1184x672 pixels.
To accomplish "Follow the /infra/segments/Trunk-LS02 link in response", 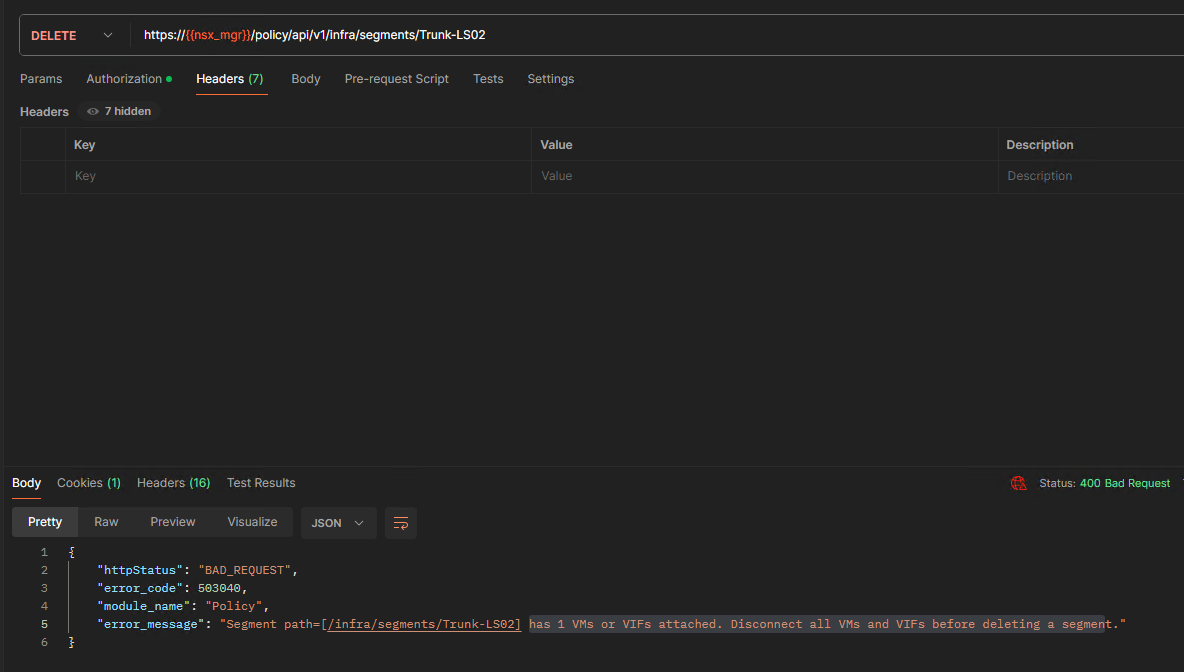I will [x=424, y=624].
